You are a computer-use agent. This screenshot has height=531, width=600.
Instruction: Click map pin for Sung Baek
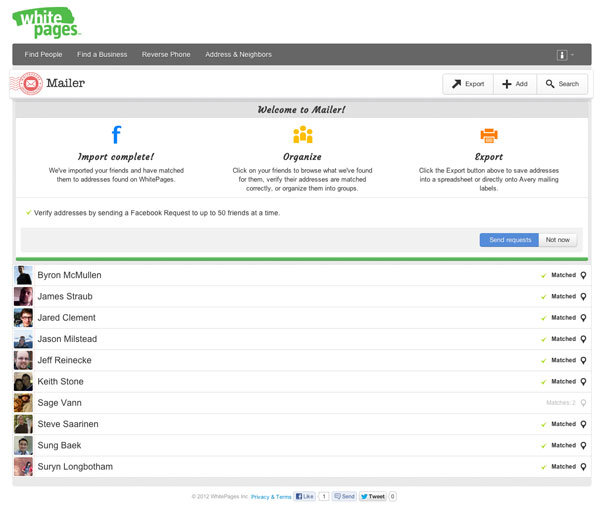click(583, 445)
